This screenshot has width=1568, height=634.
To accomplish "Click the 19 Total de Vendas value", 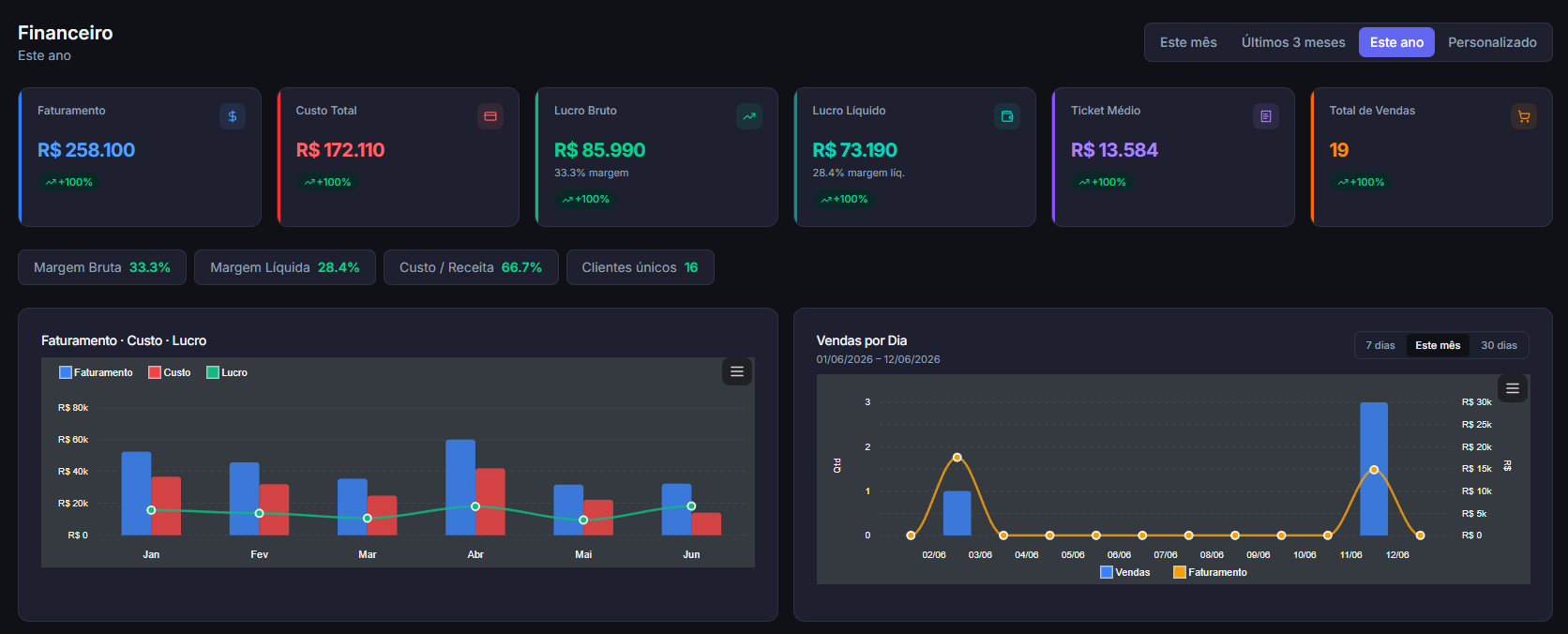I will click(x=1339, y=150).
